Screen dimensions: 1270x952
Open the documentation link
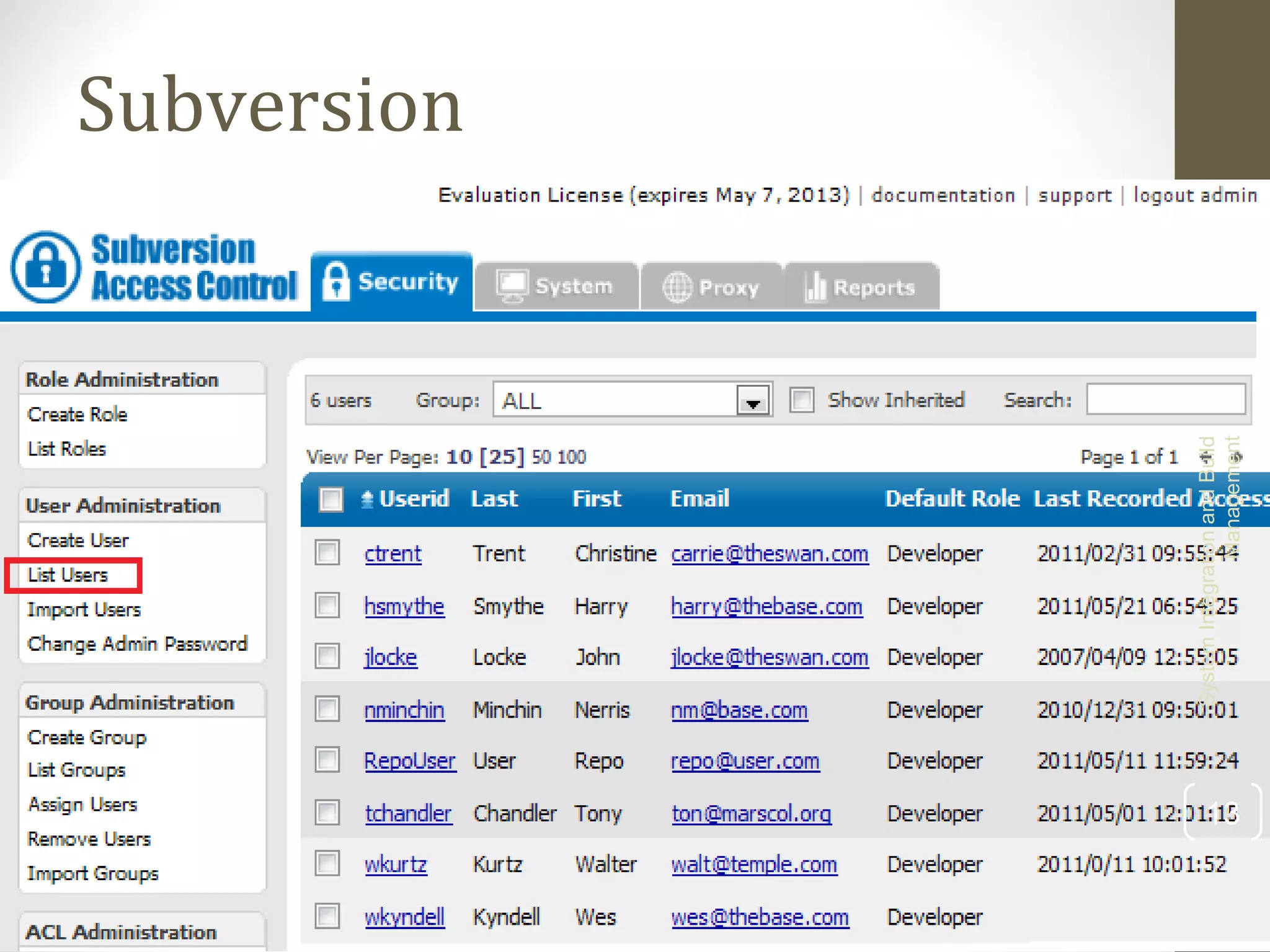pyautogui.click(x=943, y=195)
